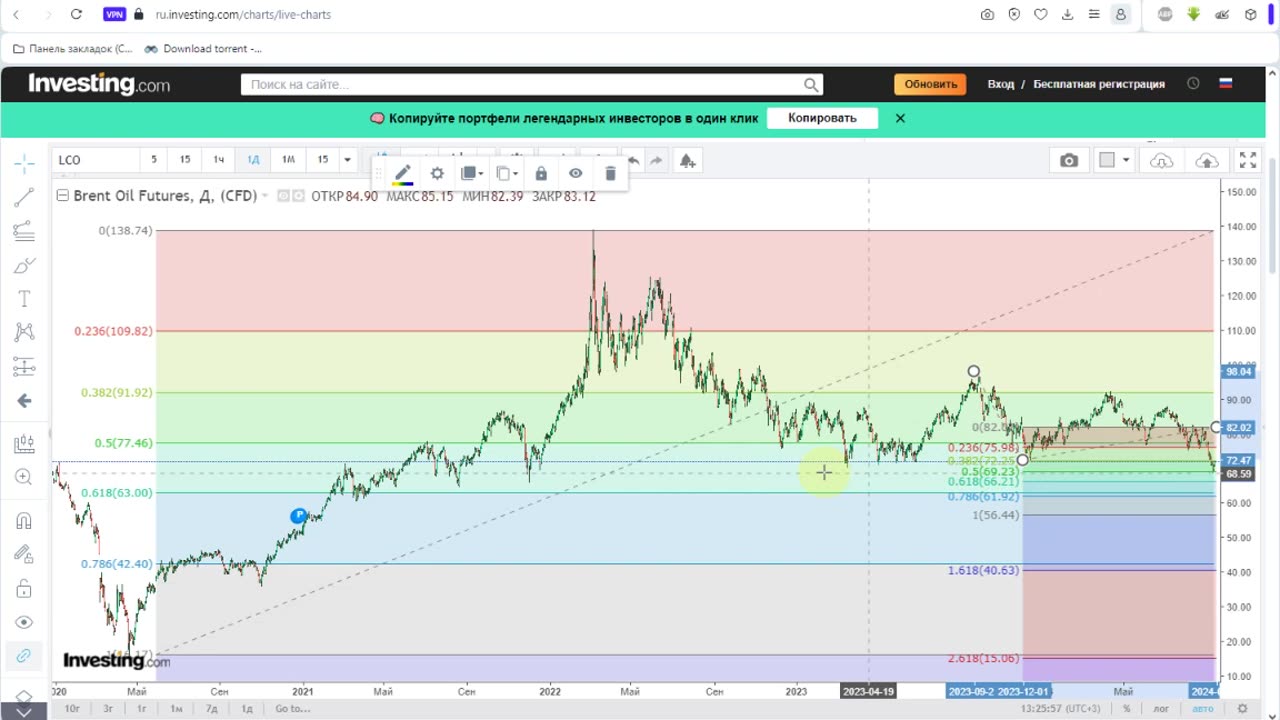Expand the timeframe dropdown arrow
The image size is (1280, 720).
point(347,160)
